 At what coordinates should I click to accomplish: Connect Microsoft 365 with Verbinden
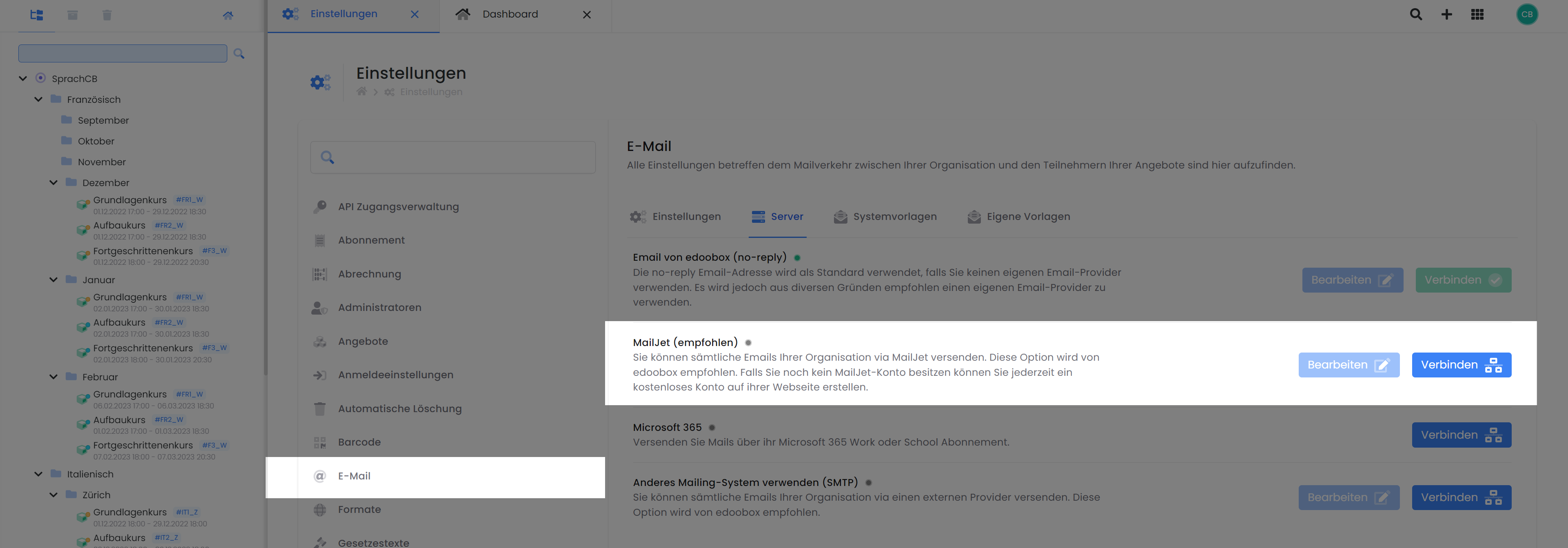point(1461,435)
